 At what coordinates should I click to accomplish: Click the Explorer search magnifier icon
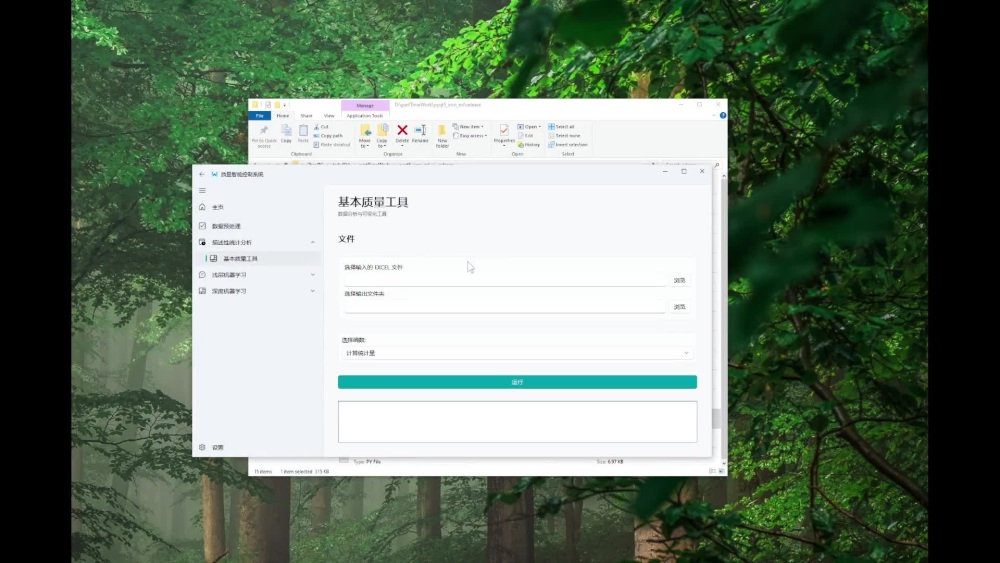pos(717,165)
